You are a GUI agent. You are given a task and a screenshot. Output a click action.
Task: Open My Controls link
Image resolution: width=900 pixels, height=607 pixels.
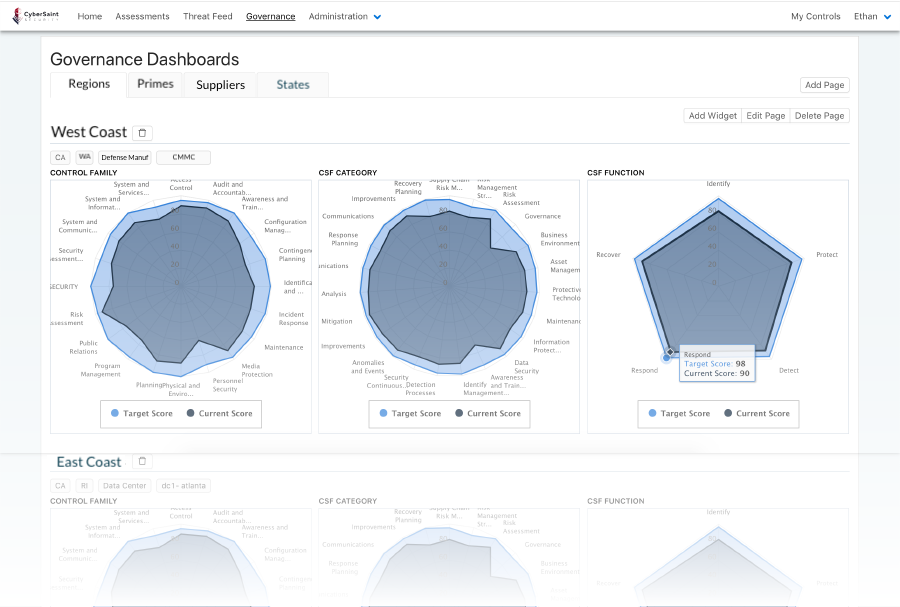click(815, 17)
